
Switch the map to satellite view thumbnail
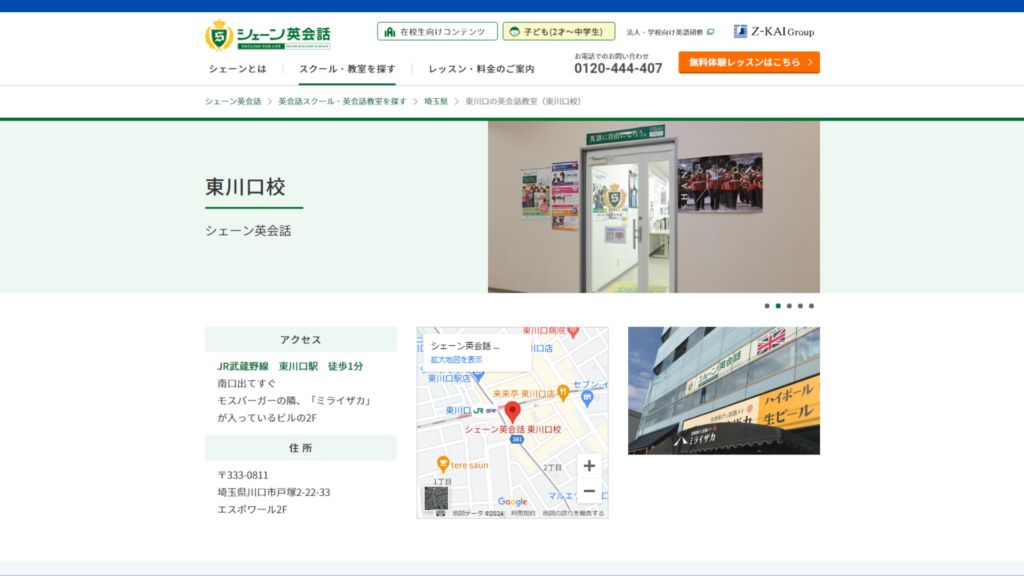click(436, 498)
